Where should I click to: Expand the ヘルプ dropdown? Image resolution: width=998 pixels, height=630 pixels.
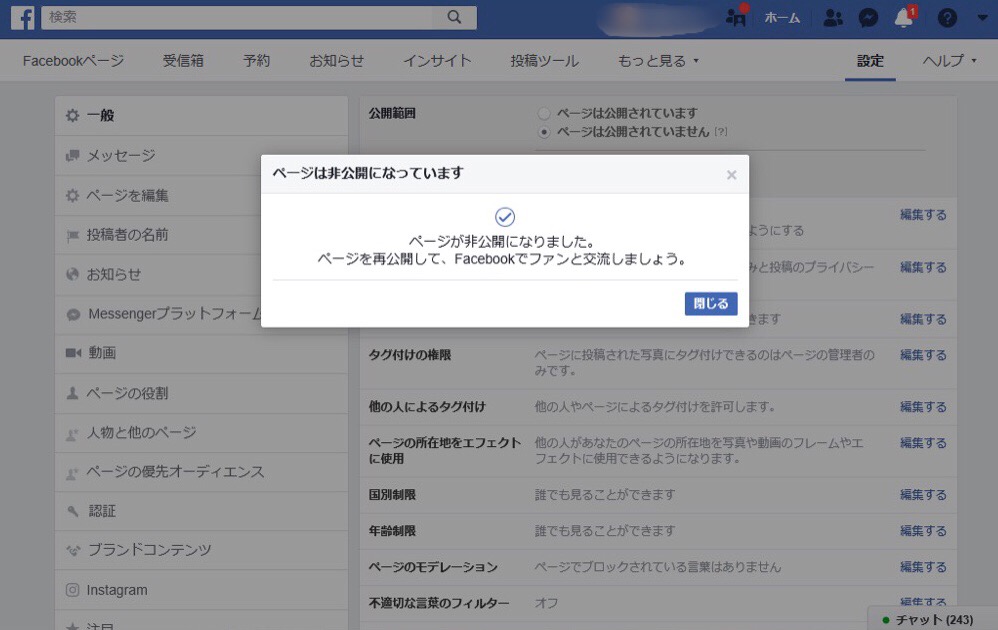tap(944, 61)
